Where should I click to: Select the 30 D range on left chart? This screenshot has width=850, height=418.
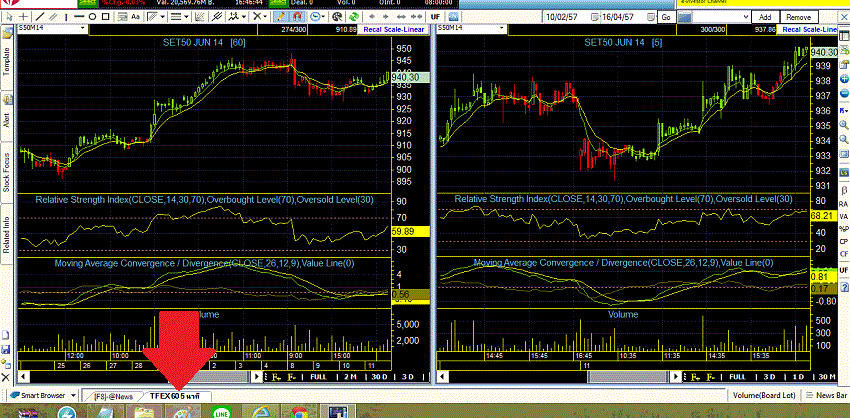pyautogui.click(x=379, y=376)
